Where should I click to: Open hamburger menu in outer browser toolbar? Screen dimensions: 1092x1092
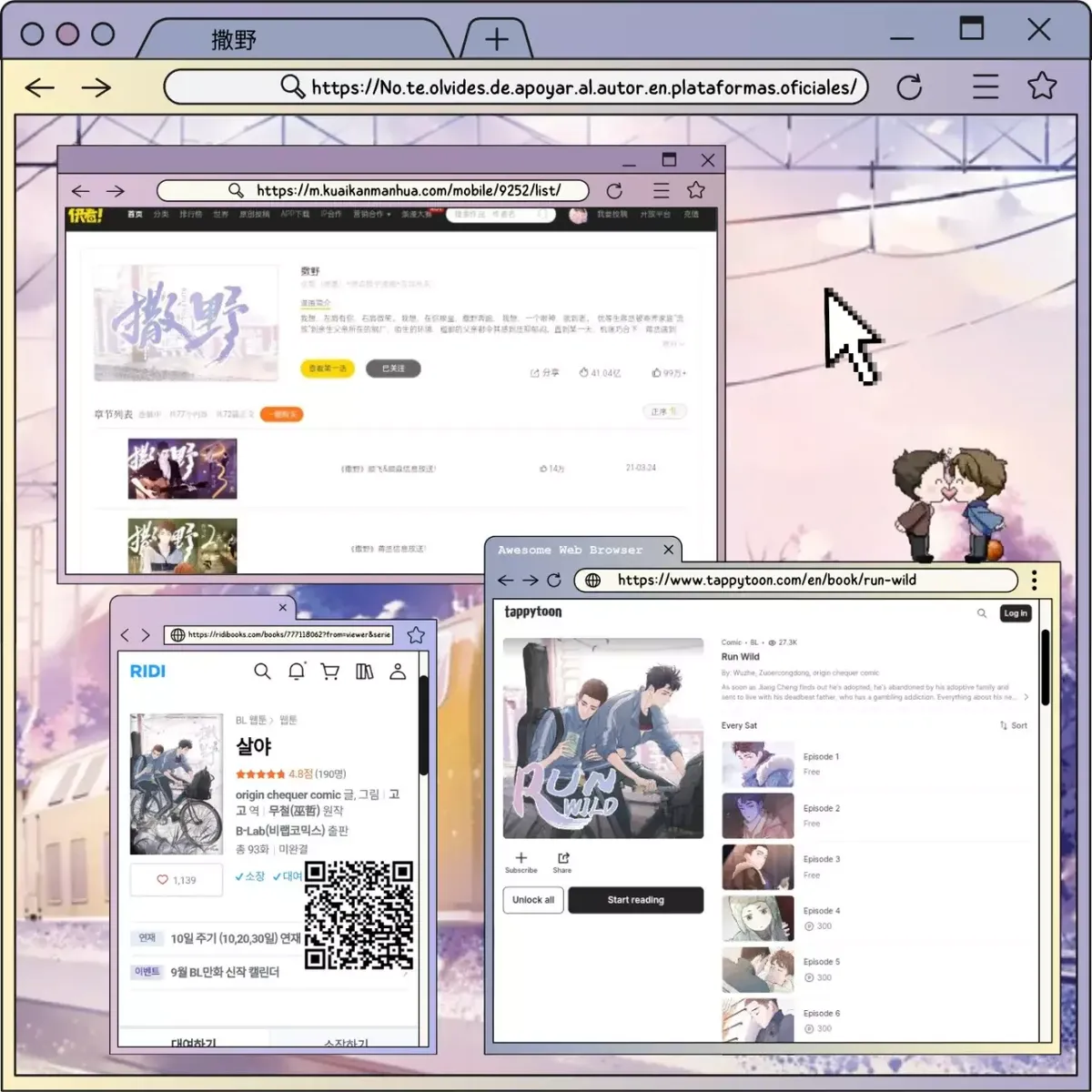(986, 86)
